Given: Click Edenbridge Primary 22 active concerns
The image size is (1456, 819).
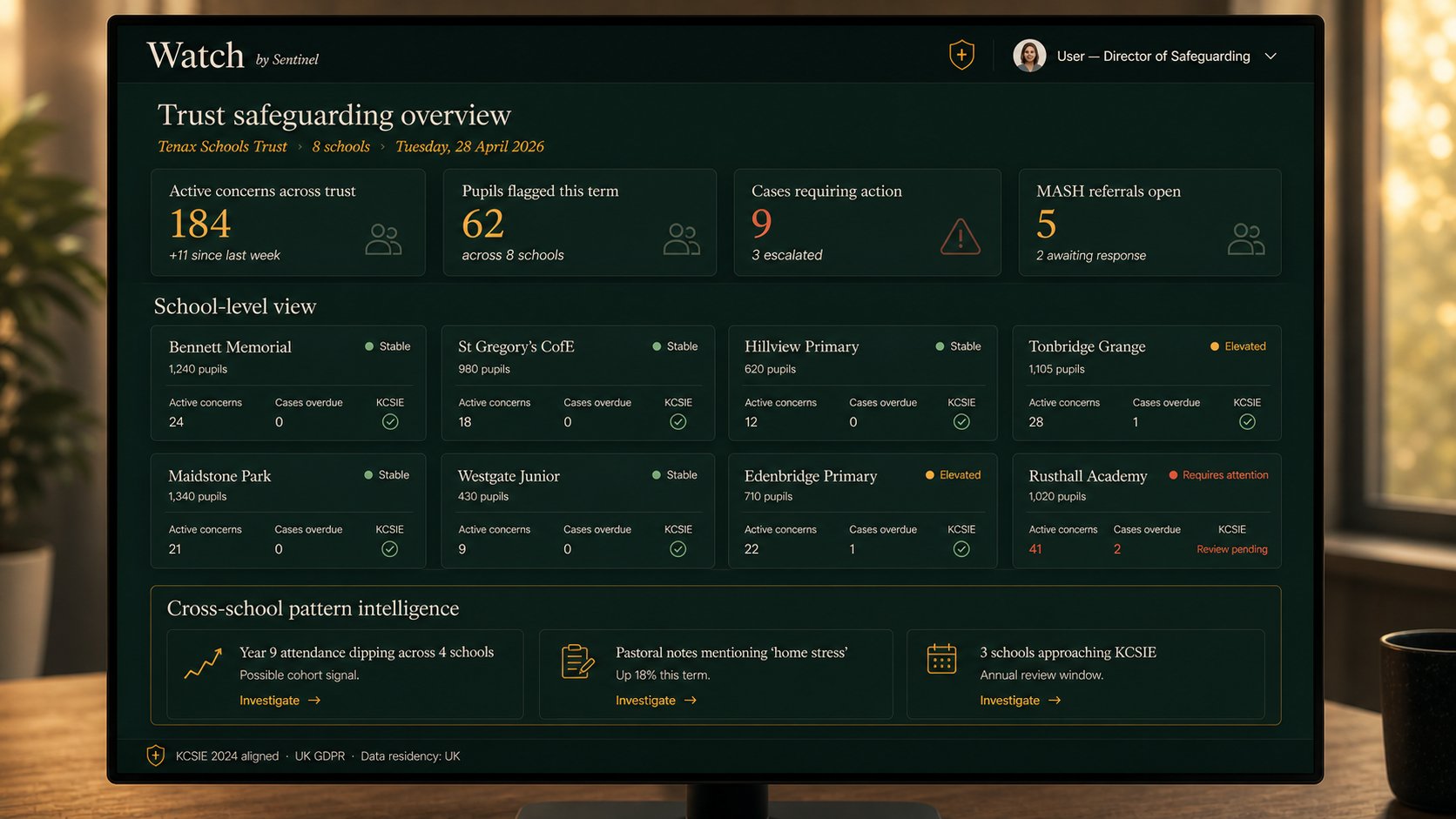Looking at the screenshot, I should (752, 549).
